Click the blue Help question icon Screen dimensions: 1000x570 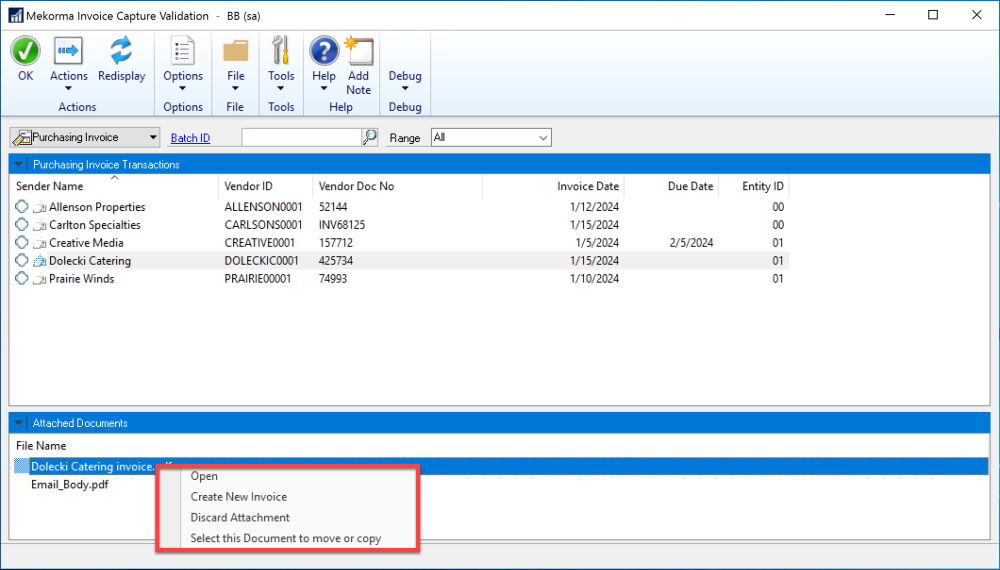pyautogui.click(x=324, y=51)
